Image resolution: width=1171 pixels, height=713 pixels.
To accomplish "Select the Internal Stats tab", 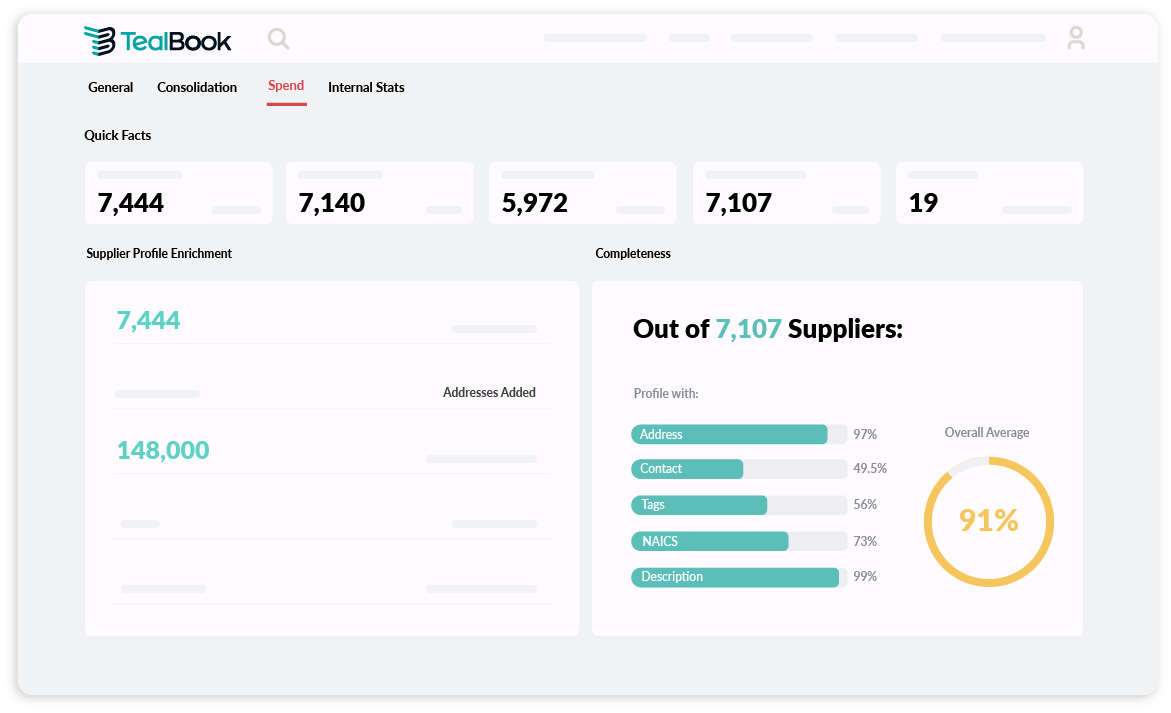I will (x=366, y=87).
